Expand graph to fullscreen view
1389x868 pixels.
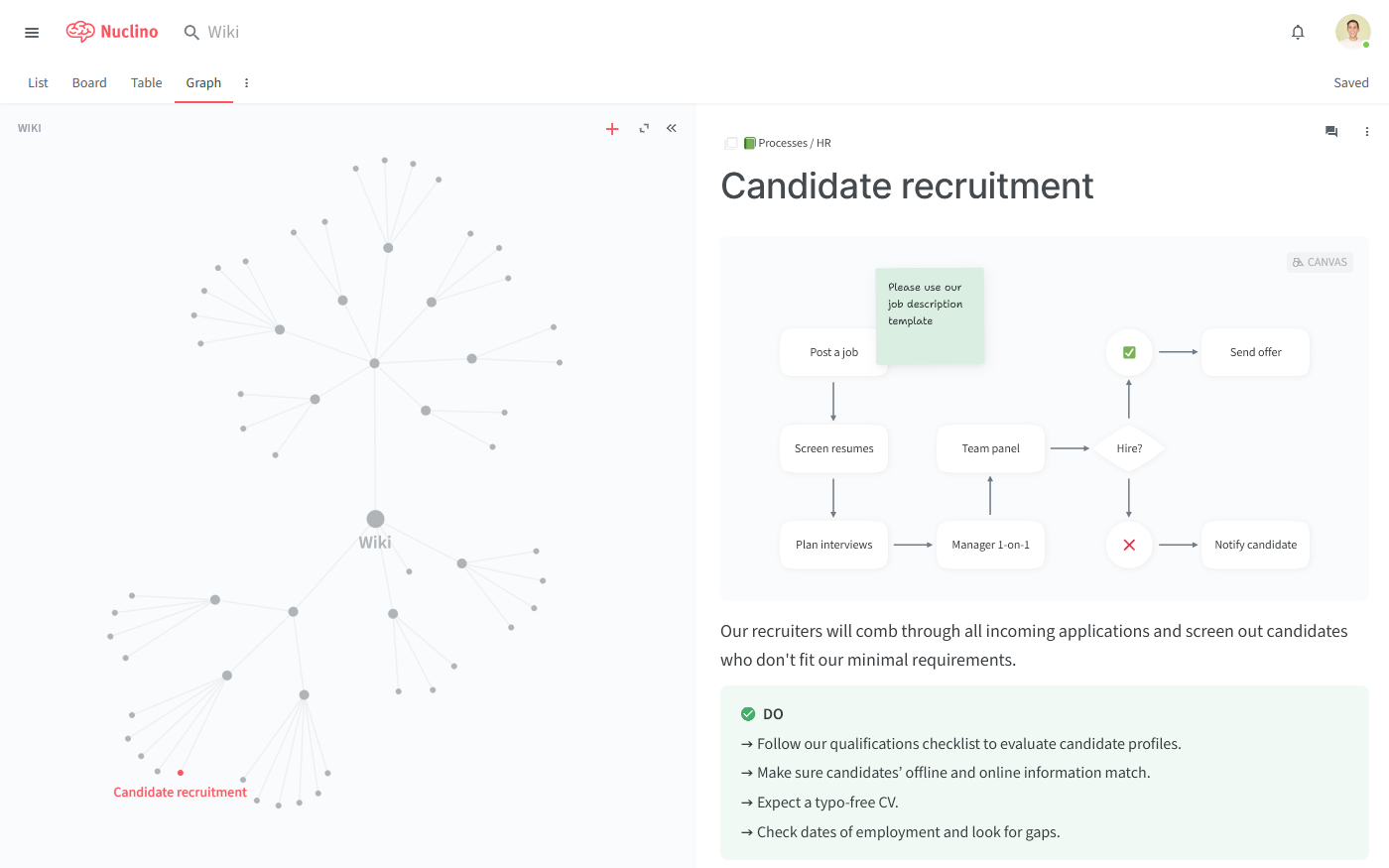click(x=644, y=128)
